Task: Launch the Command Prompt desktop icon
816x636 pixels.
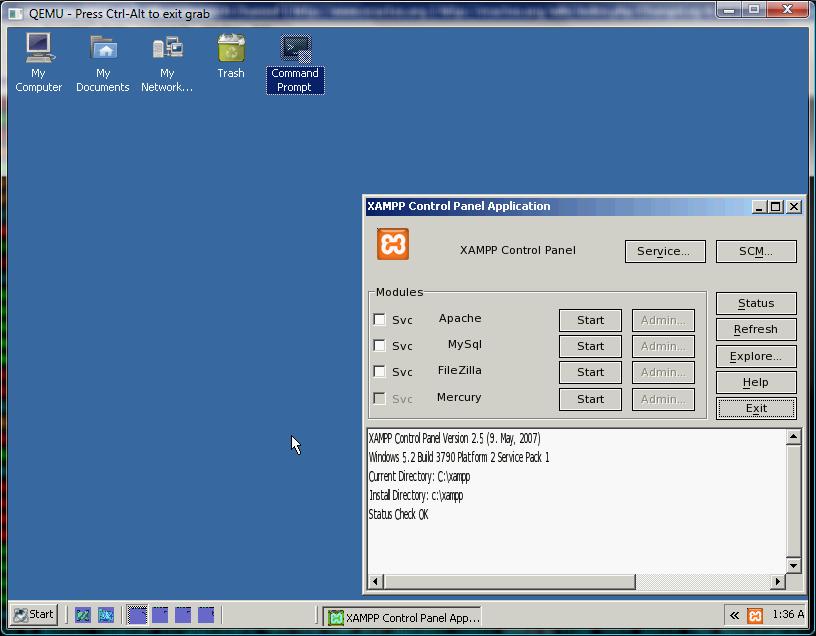Action: coord(295,50)
